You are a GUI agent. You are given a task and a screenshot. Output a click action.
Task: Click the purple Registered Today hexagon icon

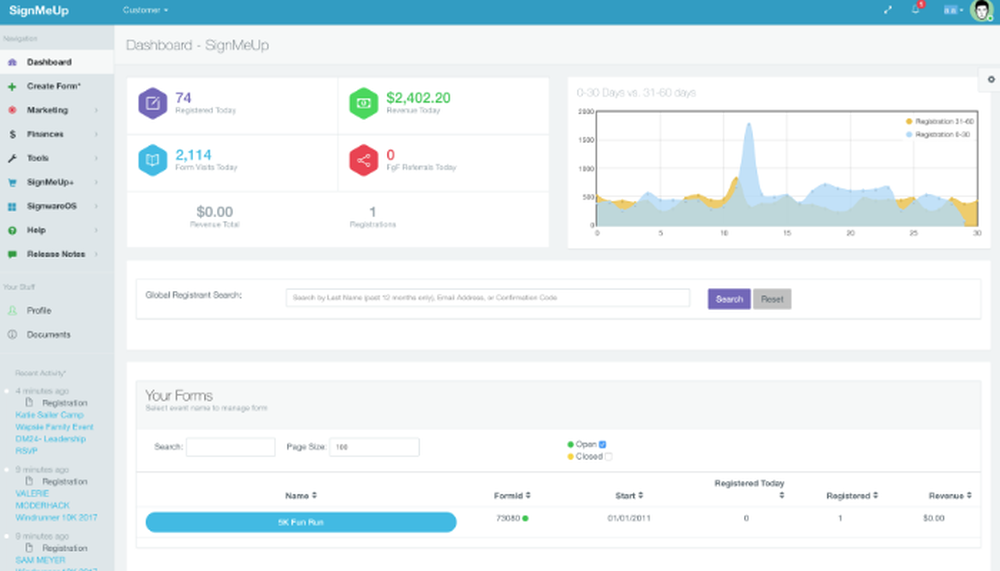[x=152, y=103]
